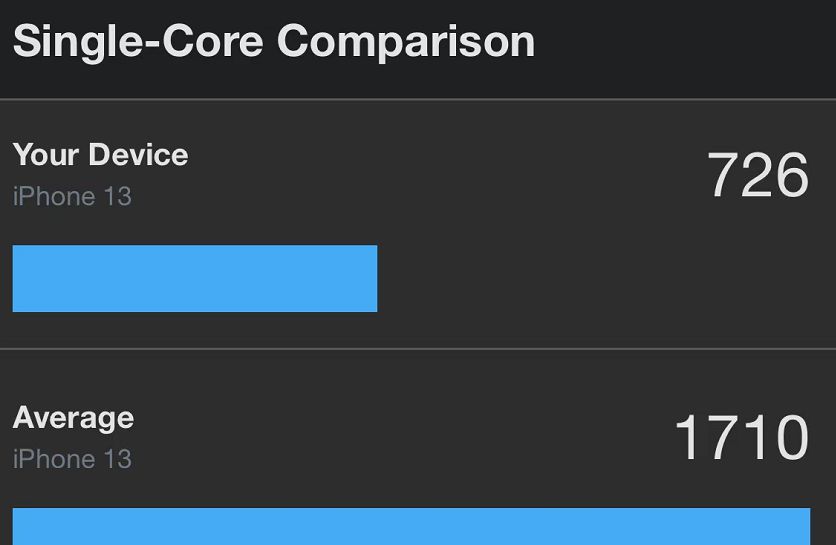Click the word Single-Core in the heading

pyautogui.click(x=138, y=43)
